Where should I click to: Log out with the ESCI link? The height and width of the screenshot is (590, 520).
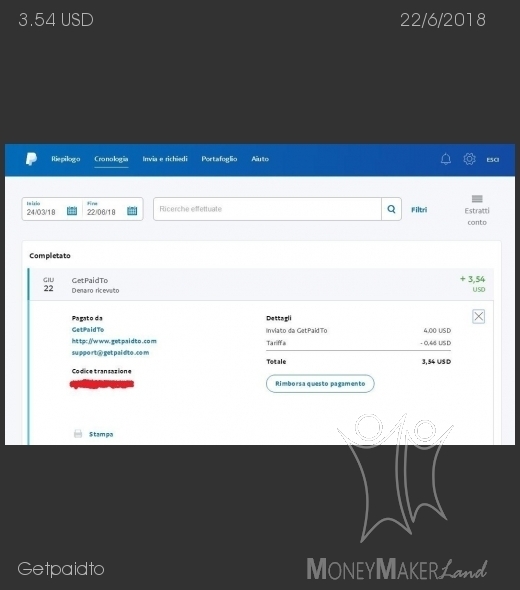493,160
